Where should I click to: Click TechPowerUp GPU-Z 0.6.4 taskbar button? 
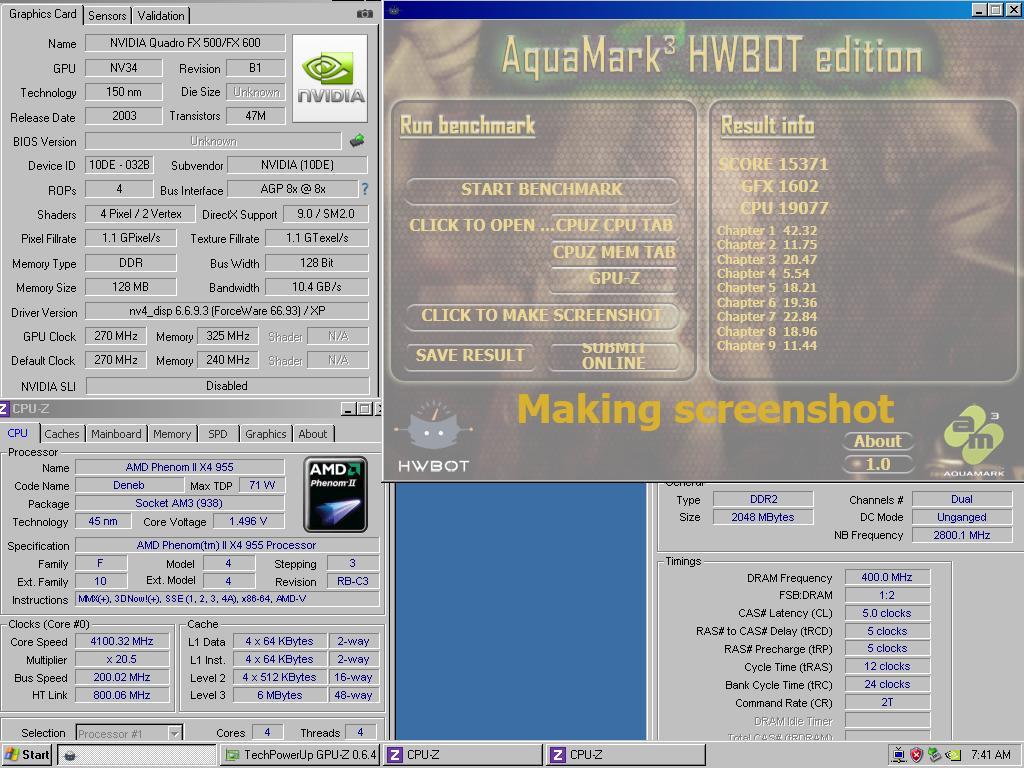click(301, 755)
